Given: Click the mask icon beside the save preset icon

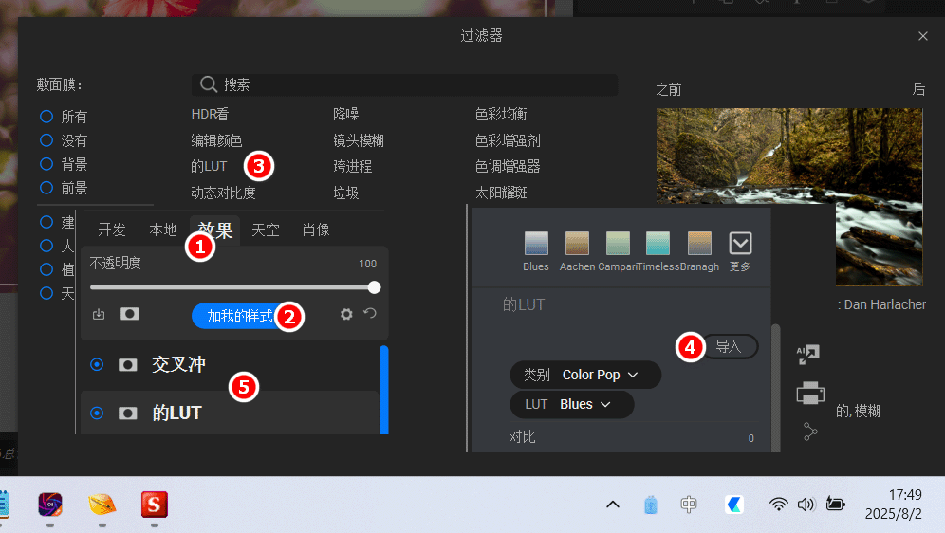Looking at the screenshot, I should point(129,314).
